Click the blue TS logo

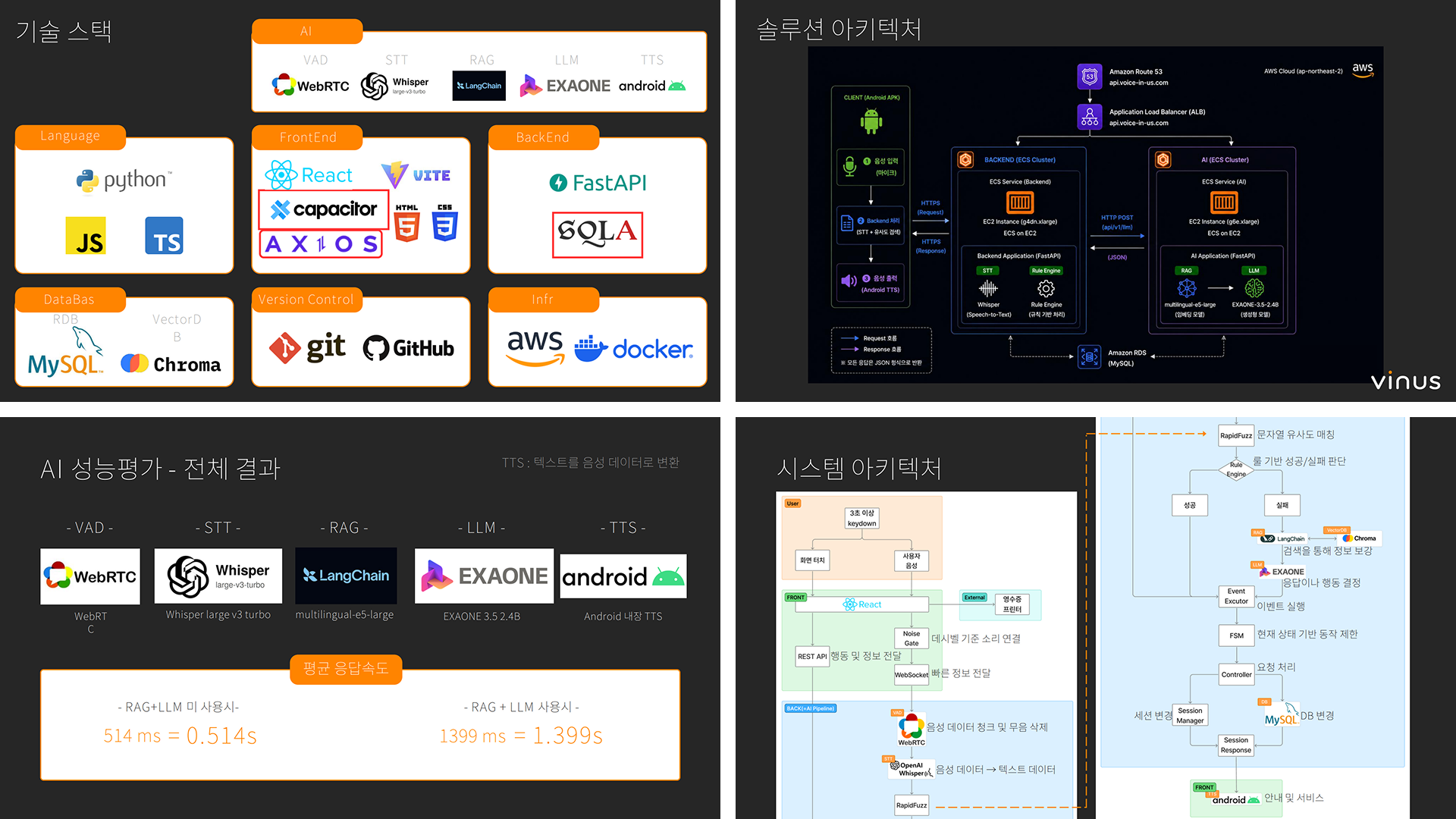(x=164, y=236)
